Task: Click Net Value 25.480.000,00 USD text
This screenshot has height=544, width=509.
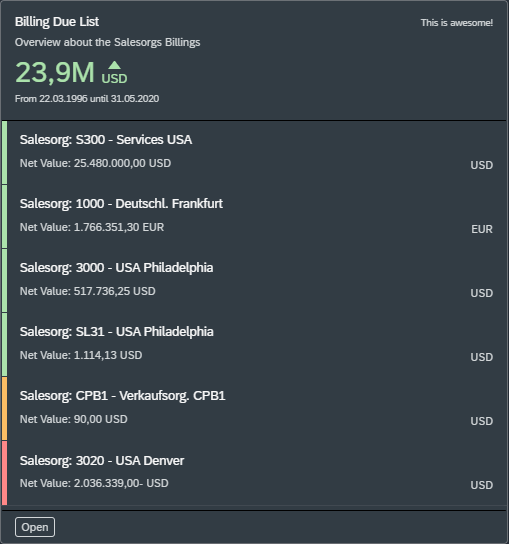Action: (x=95, y=163)
